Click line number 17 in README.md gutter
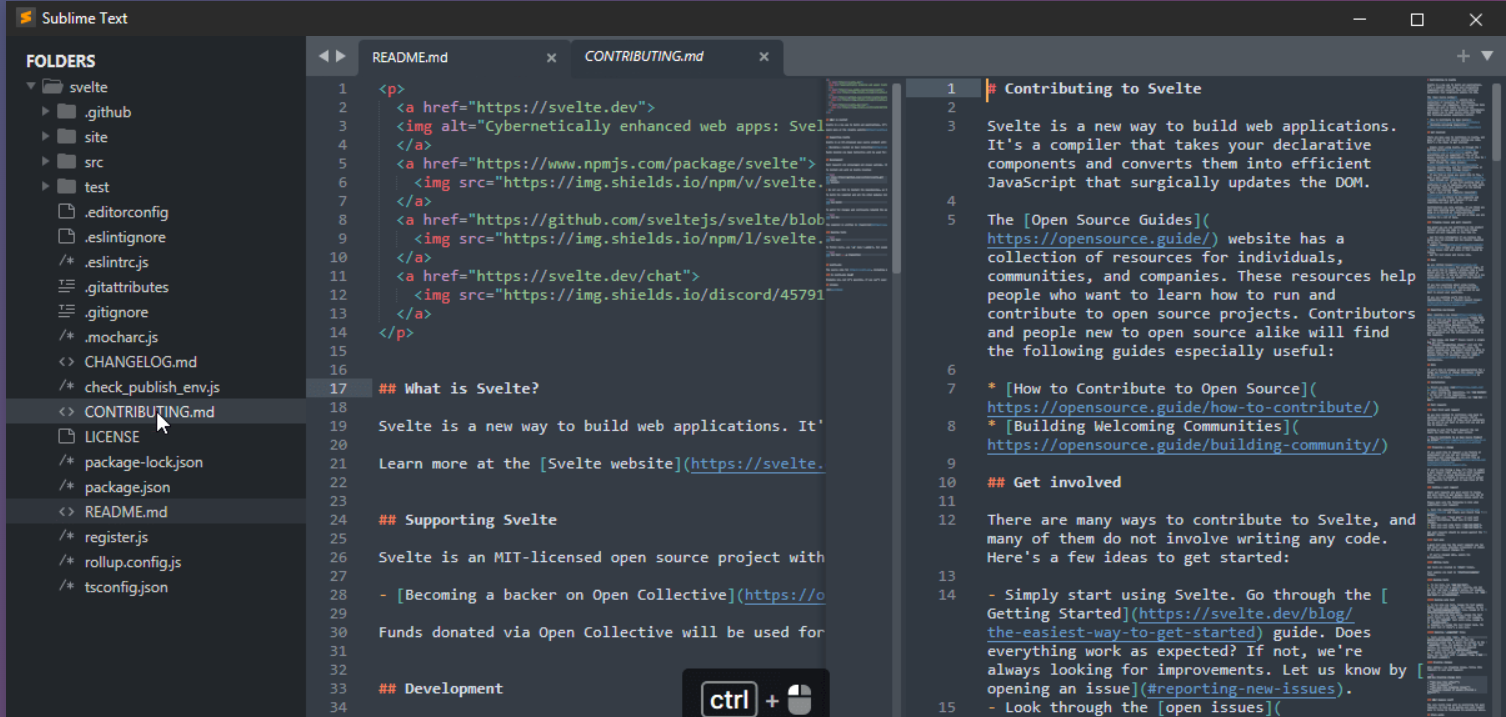 pos(337,388)
